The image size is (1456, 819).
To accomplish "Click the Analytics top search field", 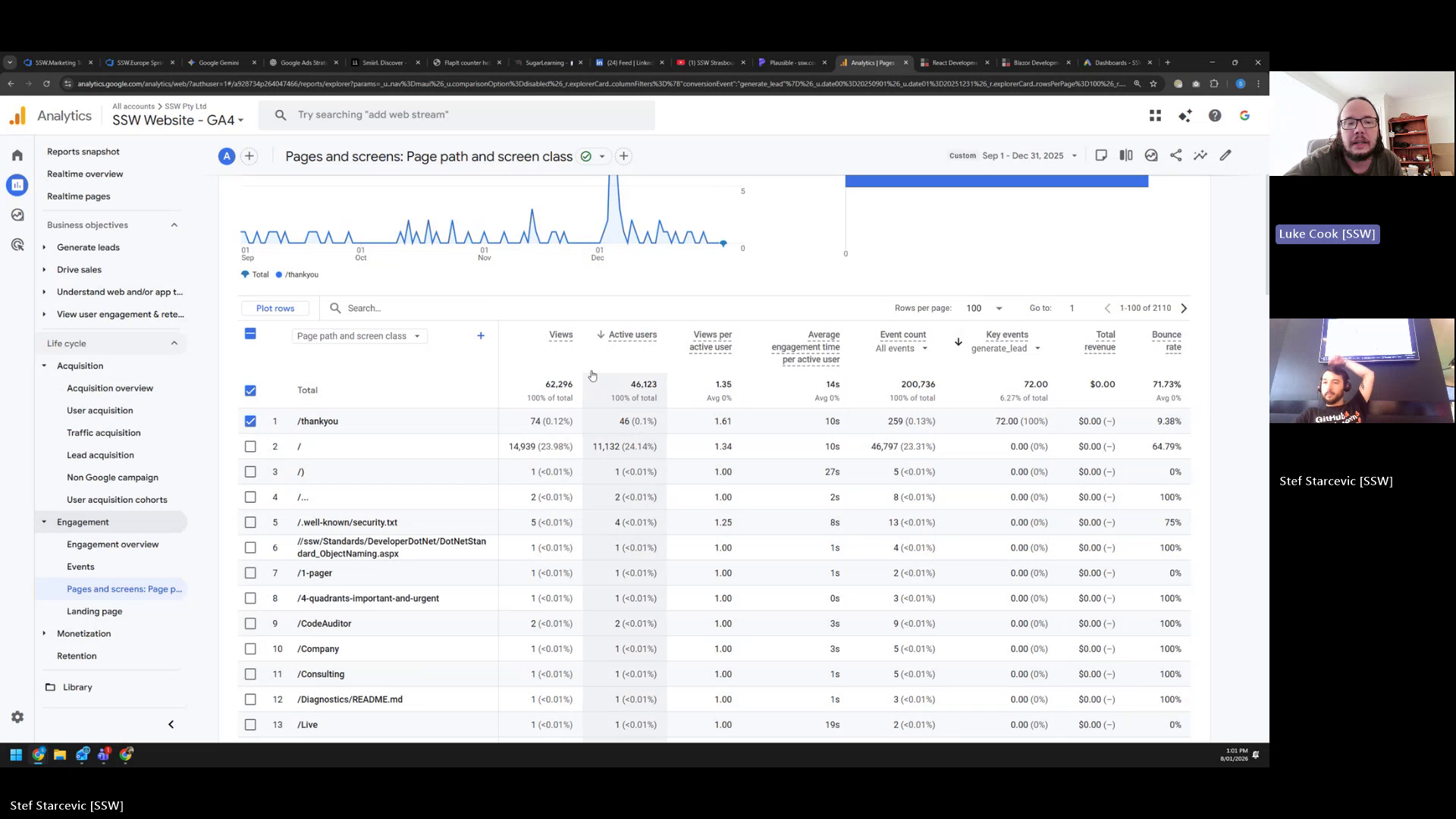I will [x=455, y=115].
